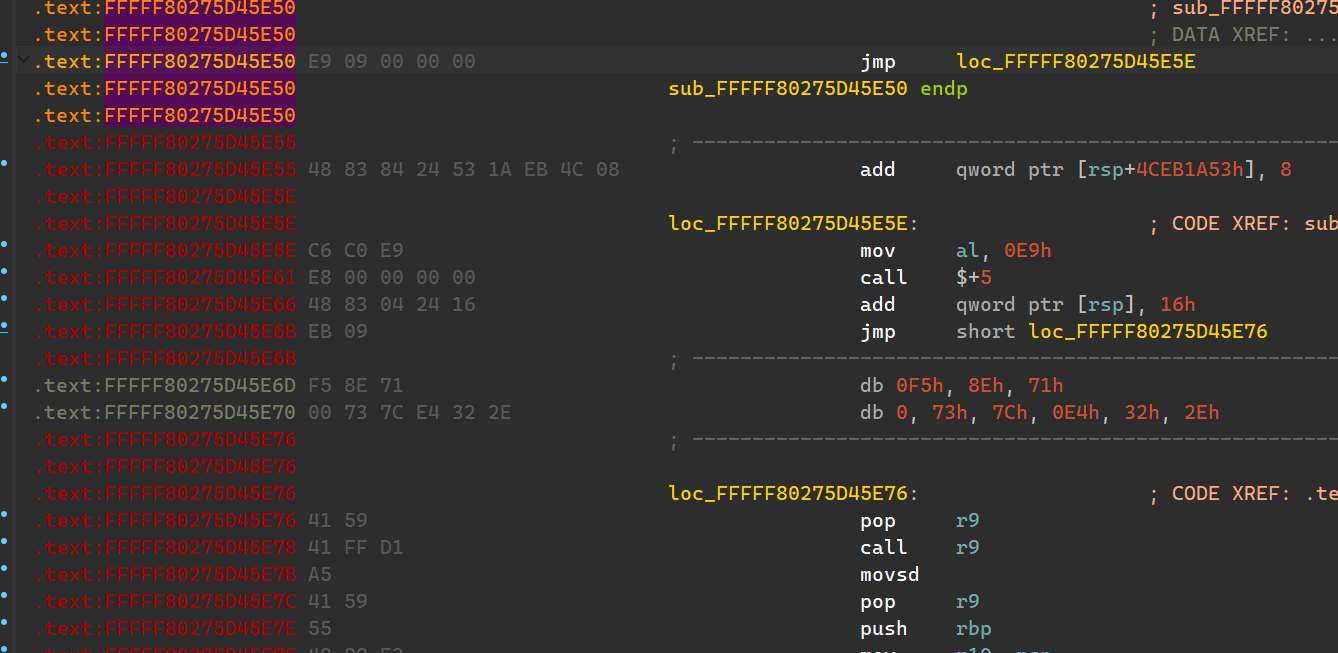Viewport: 1338px width, 653px height.
Task: Click the sub_FFFFF80275D45E50 endp line
Action: 818,89
